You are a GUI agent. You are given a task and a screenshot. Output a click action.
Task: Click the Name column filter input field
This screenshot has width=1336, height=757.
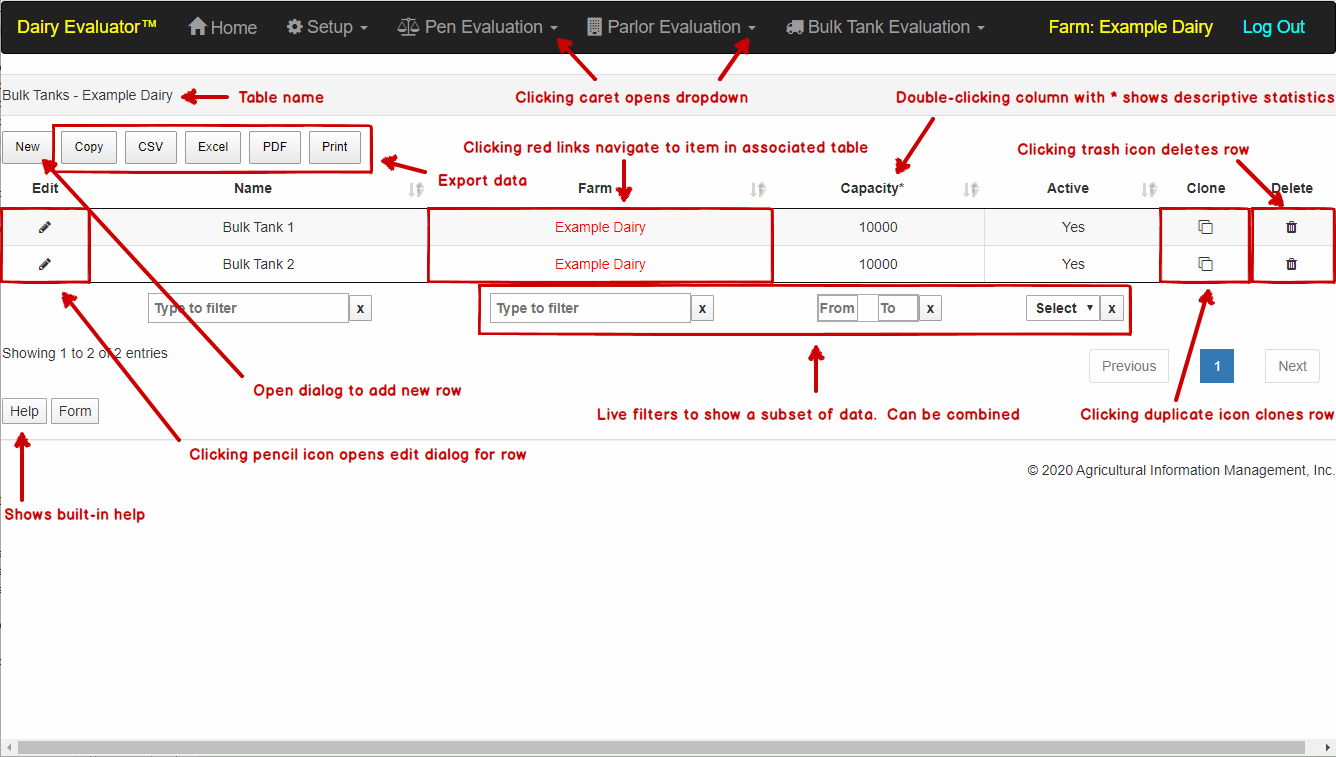248,307
